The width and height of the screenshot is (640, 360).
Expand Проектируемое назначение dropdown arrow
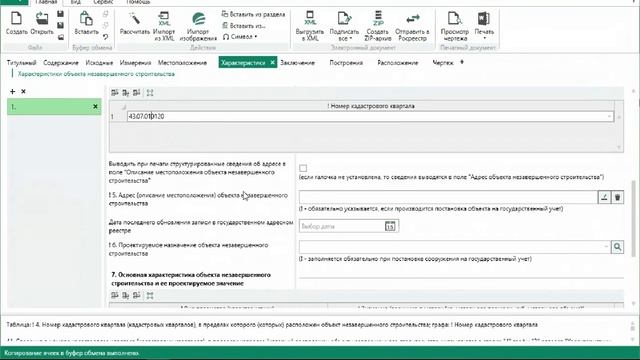click(606, 247)
